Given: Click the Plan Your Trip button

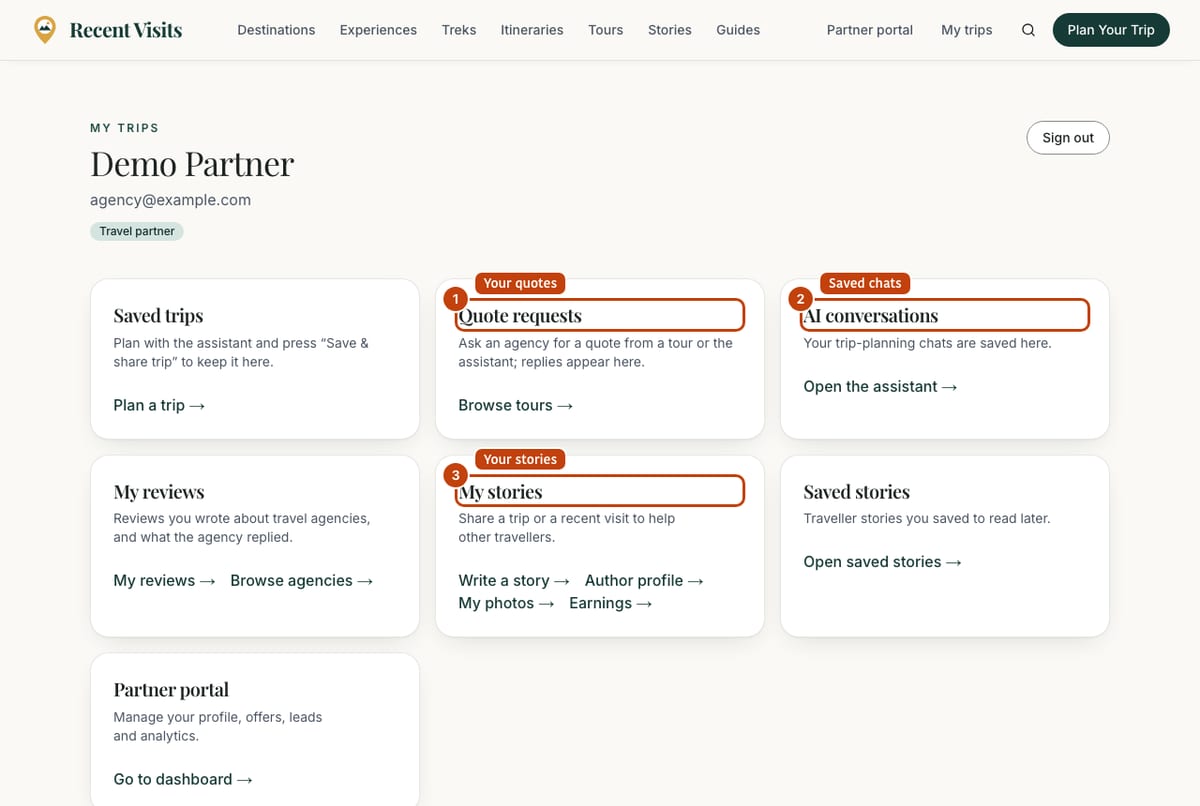Looking at the screenshot, I should [1111, 30].
